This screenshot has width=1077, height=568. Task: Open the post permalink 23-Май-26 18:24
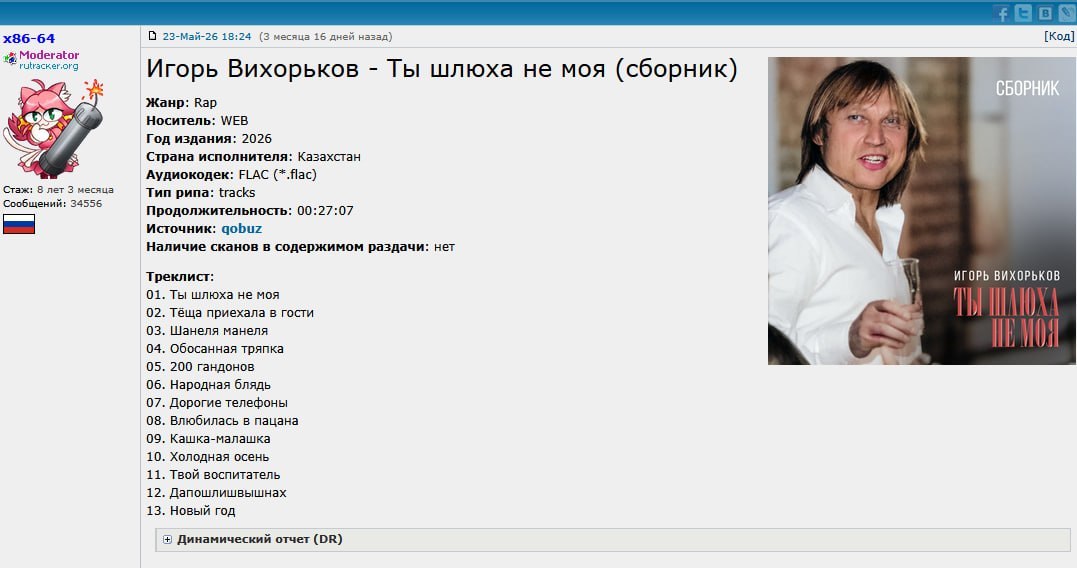point(207,36)
